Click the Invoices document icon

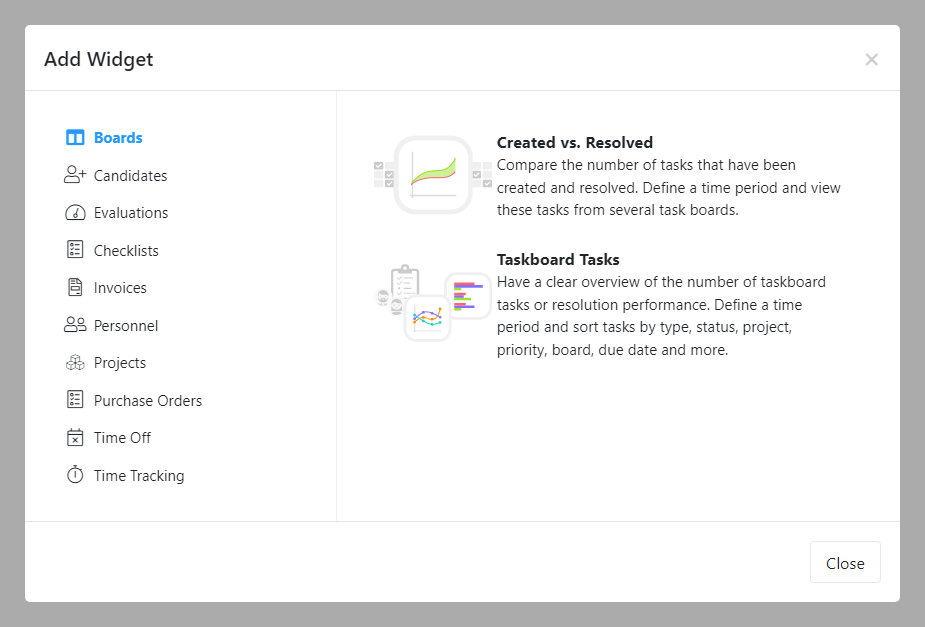tap(75, 288)
